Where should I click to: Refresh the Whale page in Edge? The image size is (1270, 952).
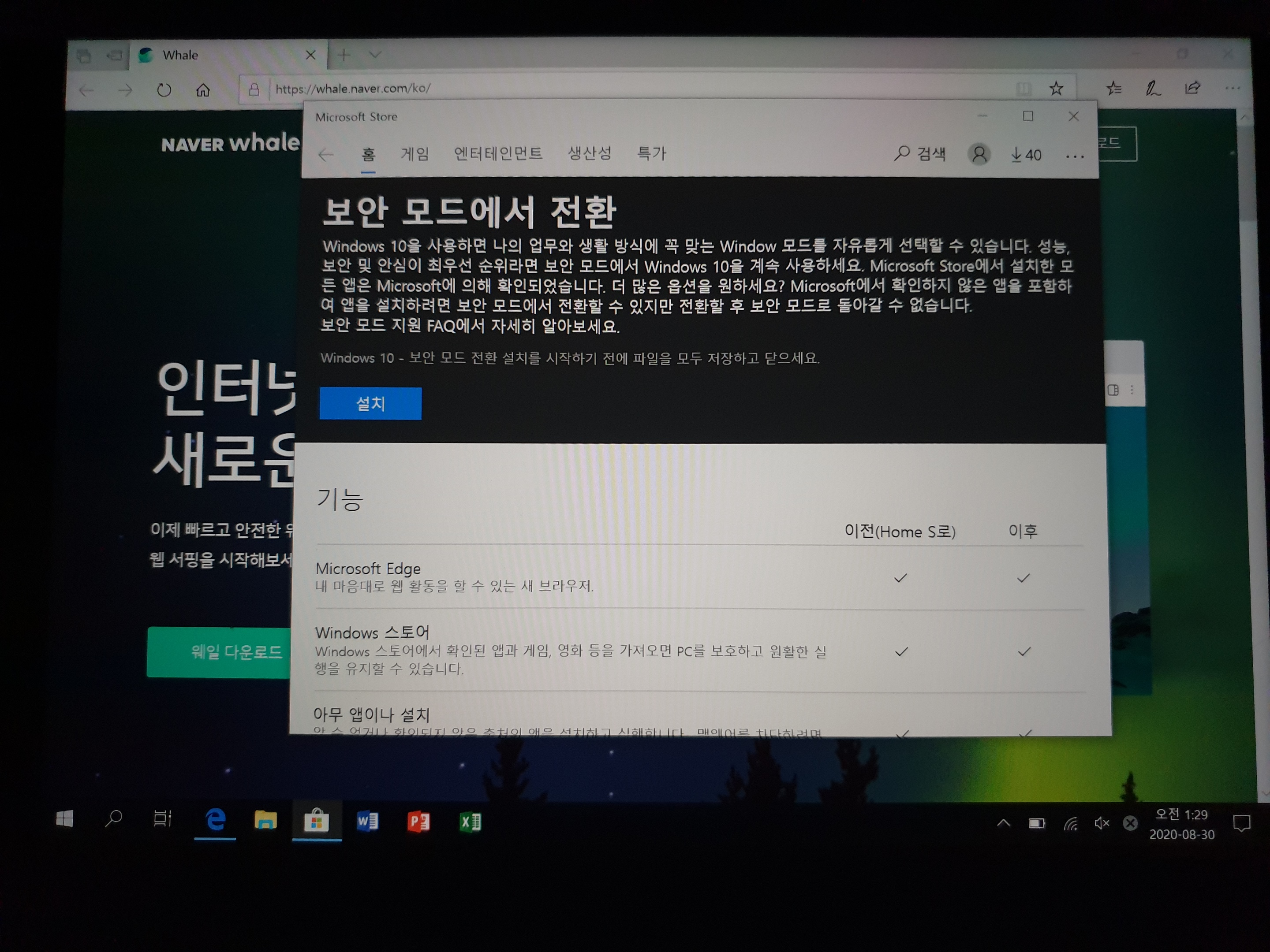[164, 90]
